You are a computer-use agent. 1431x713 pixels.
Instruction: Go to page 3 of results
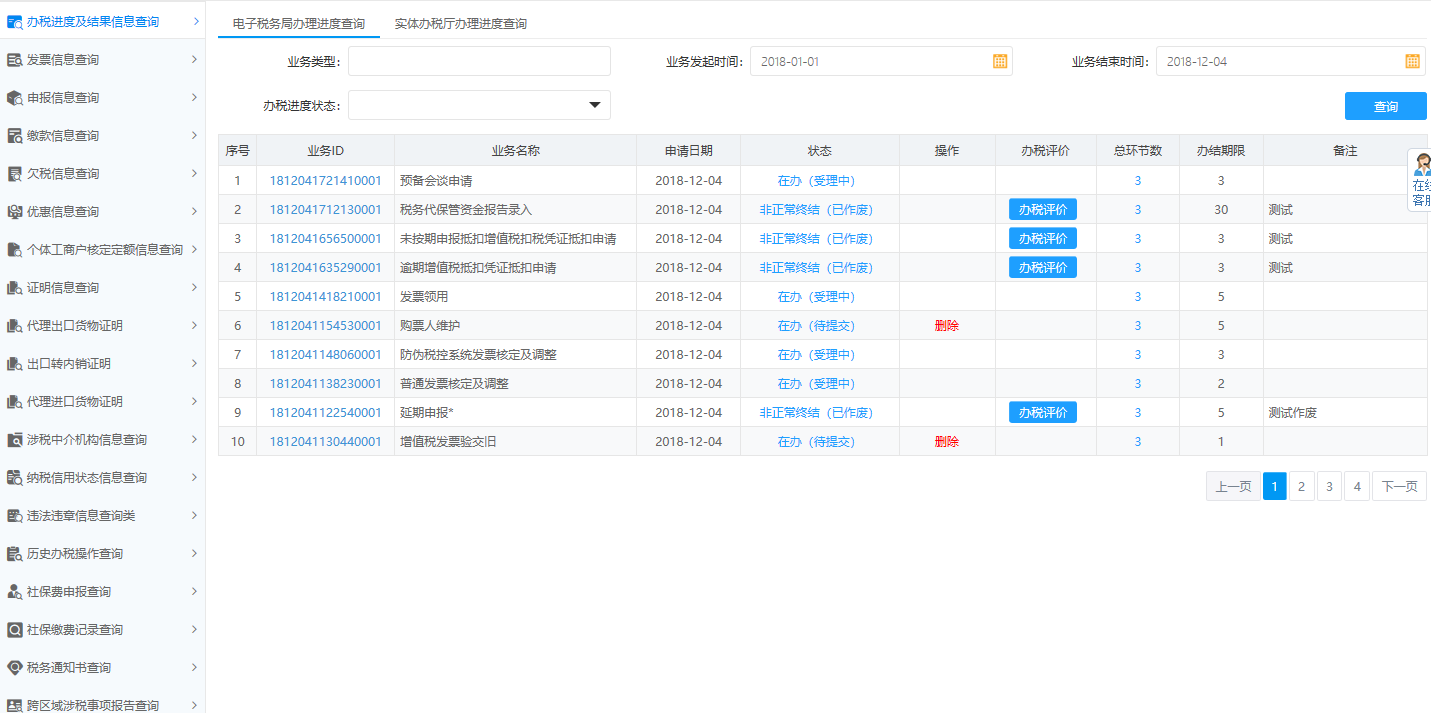click(x=1328, y=487)
